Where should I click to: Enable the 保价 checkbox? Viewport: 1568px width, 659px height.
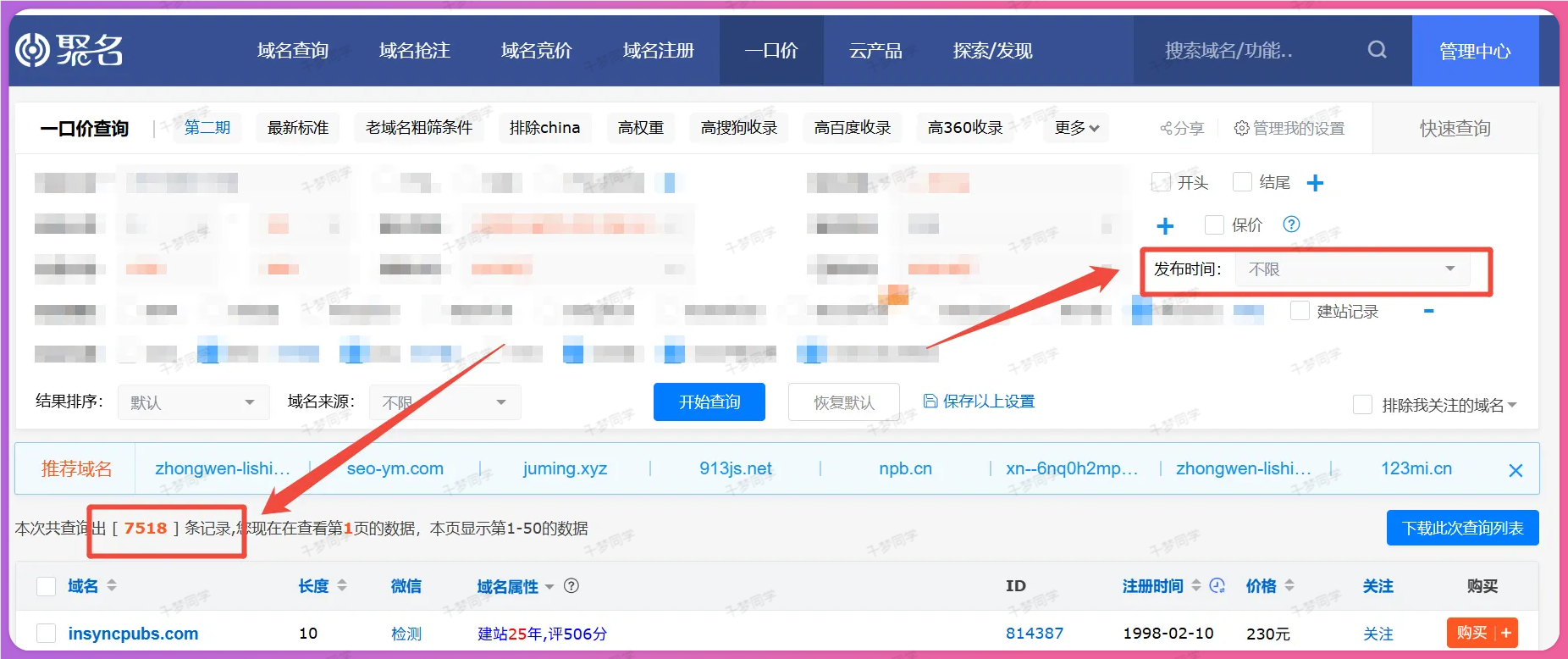1214,224
